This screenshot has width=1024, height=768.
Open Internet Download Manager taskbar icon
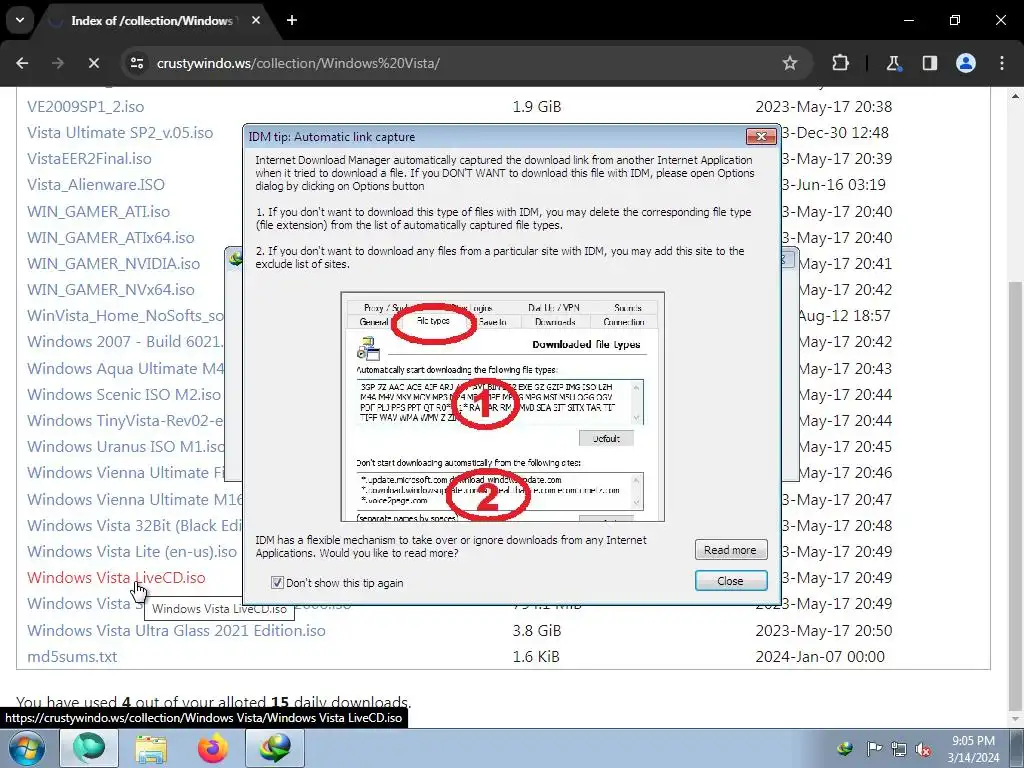tap(275, 748)
